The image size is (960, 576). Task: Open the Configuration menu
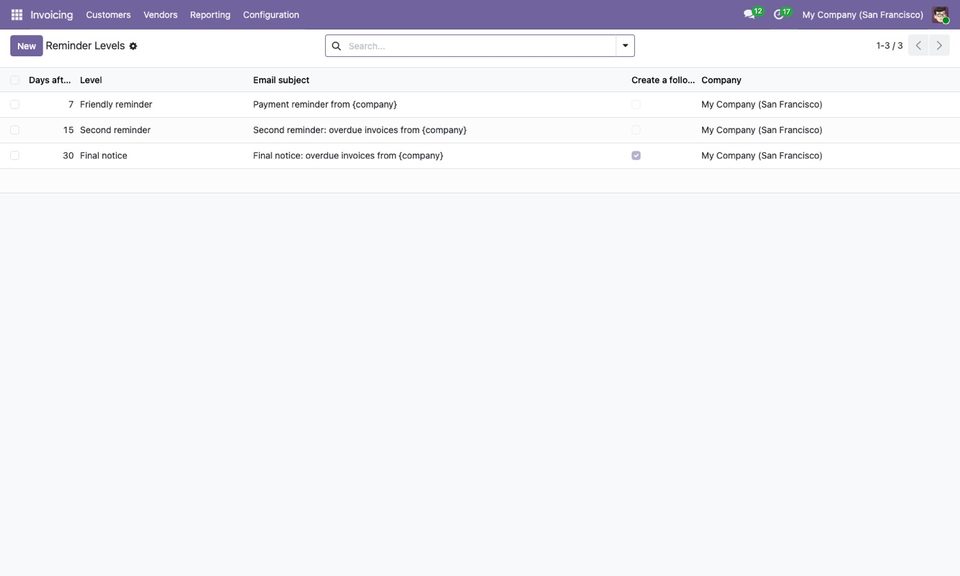[x=271, y=15]
